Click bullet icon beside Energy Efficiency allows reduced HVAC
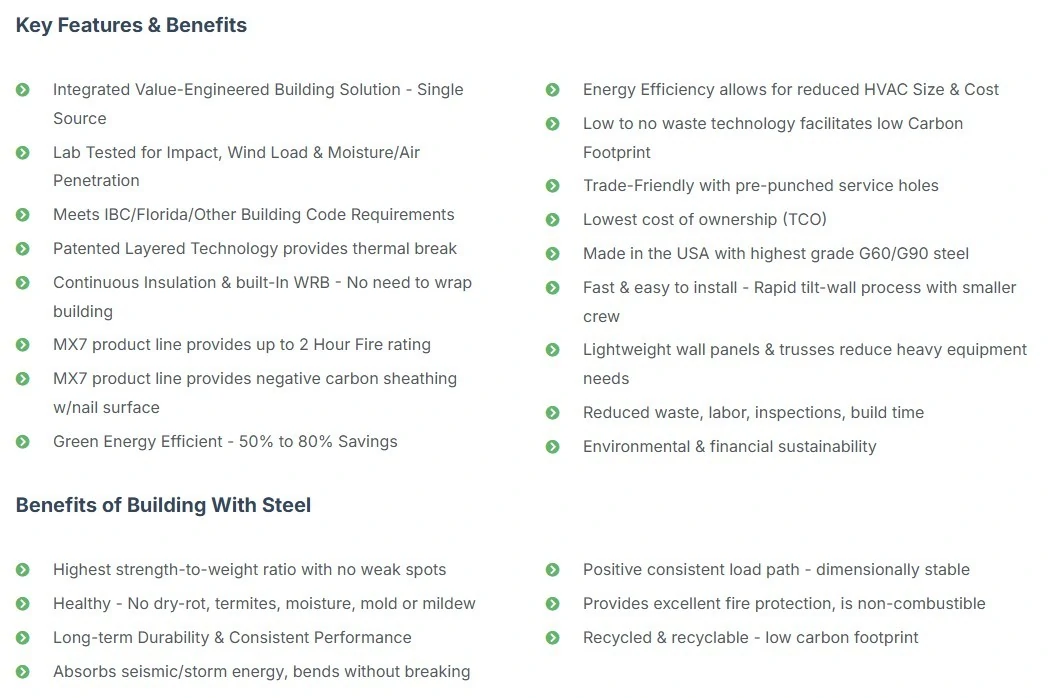This screenshot has width=1056, height=698. (x=553, y=90)
